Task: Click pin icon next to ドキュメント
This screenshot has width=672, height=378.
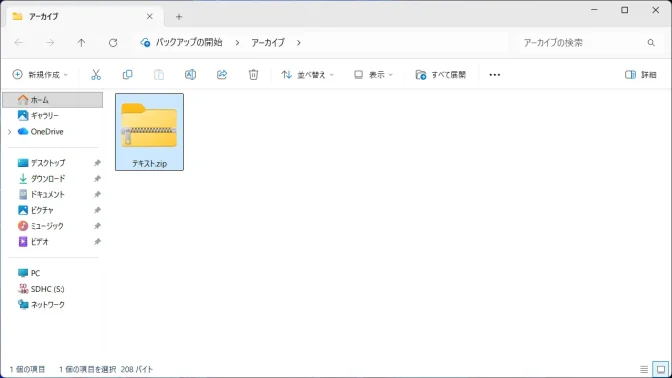Action: 97,195
